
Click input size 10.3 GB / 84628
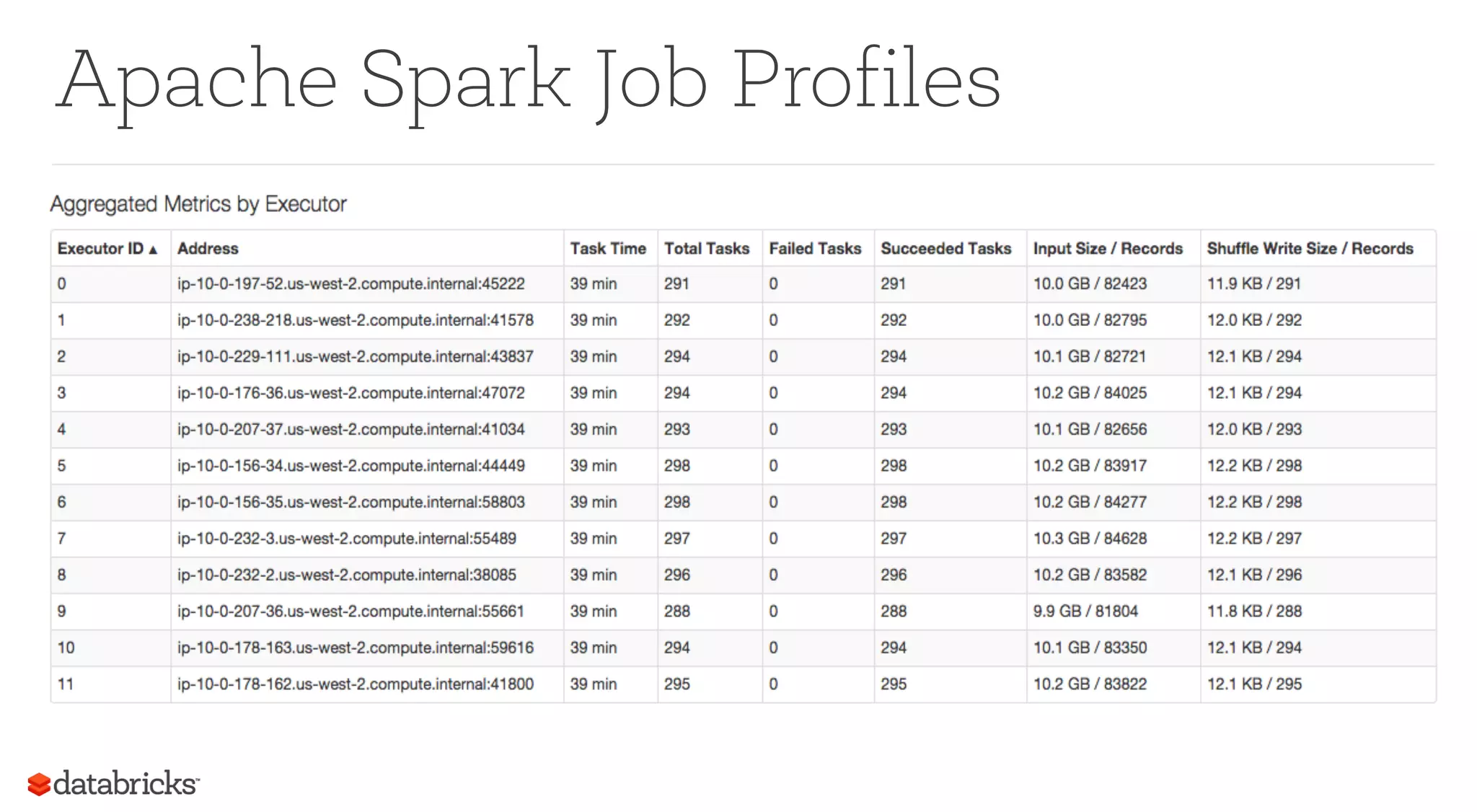[x=1090, y=539]
